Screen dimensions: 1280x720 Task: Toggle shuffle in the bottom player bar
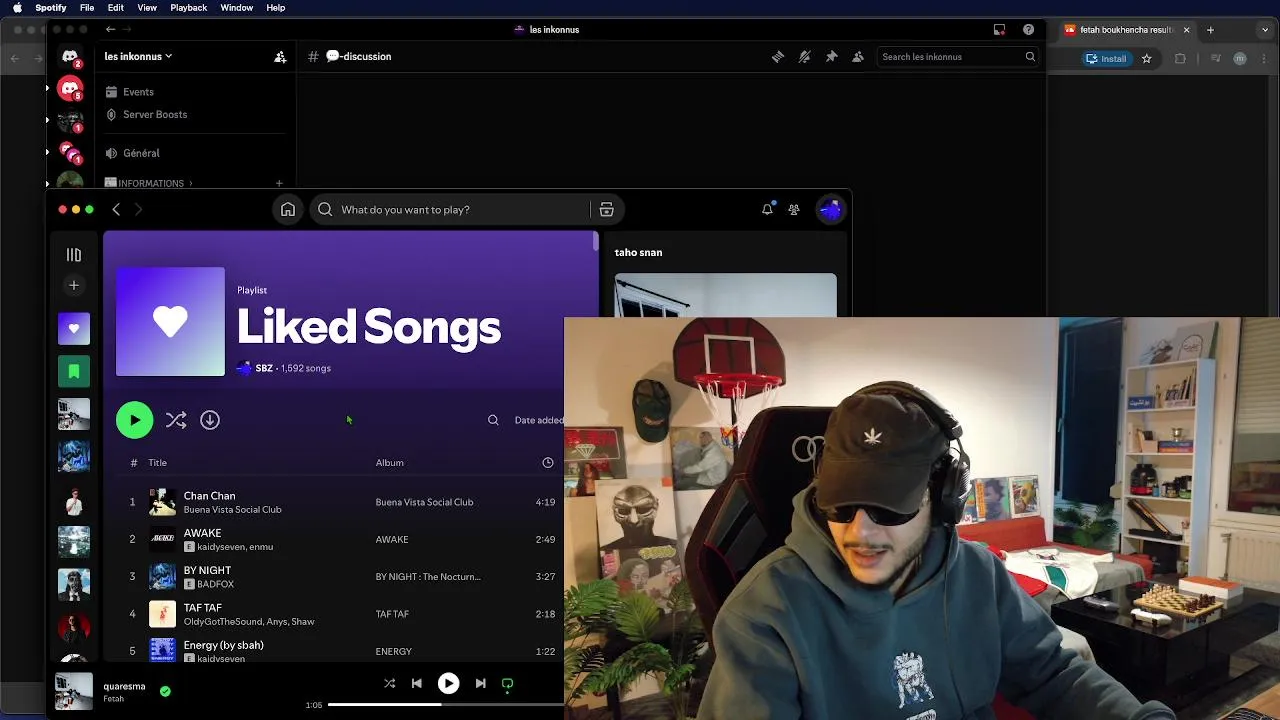[389, 683]
